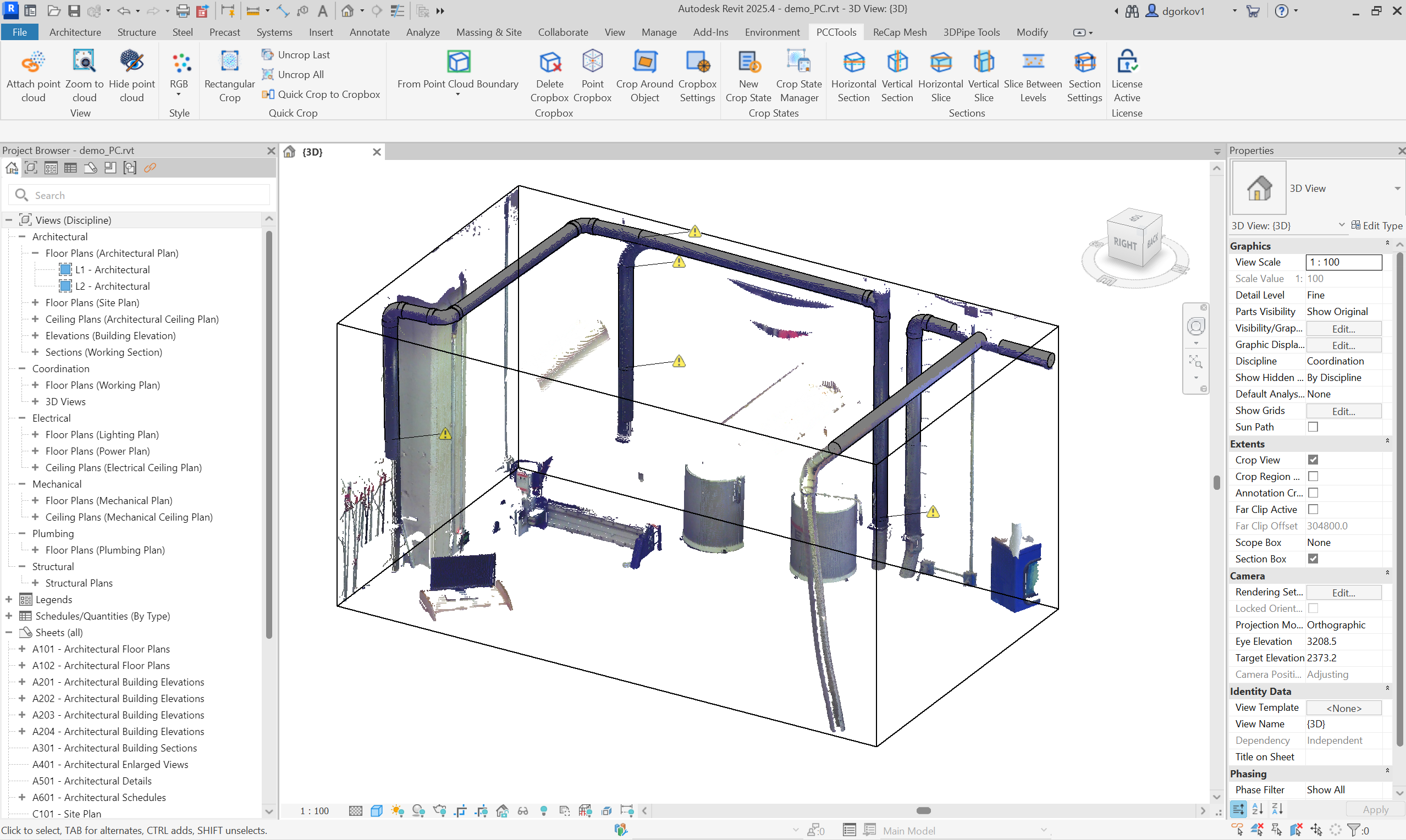
Task: Open the RGB style tool
Action: click(x=179, y=73)
